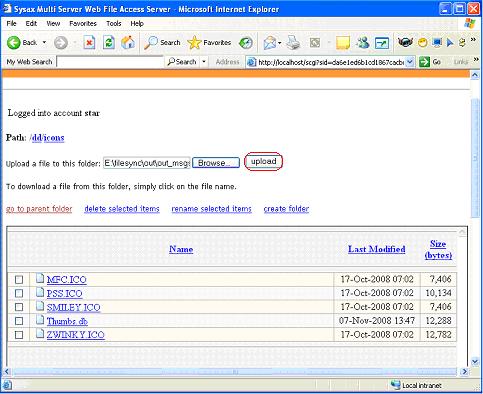Click the page's vertical scrollbar down arrow
This screenshot has height=394, width=483.
coord(475,361)
